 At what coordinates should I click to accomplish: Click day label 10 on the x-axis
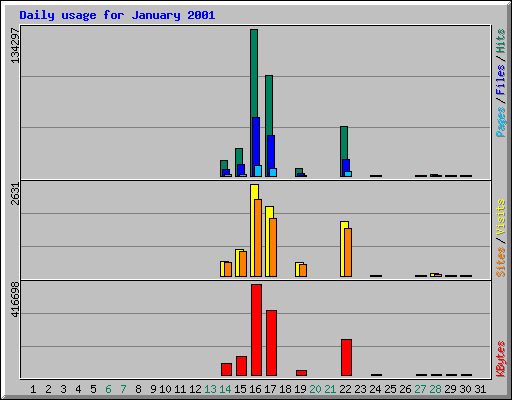coord(165,389)
